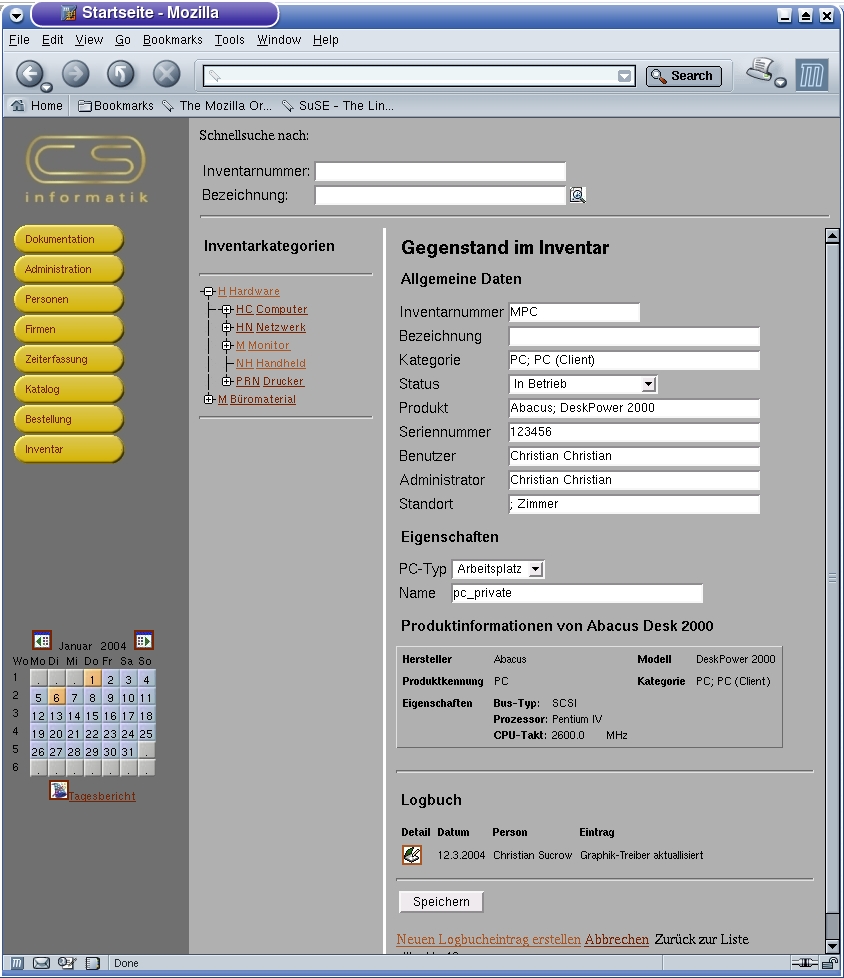
Task: Click the browser Forward arrow button
Action: point(75,74)
